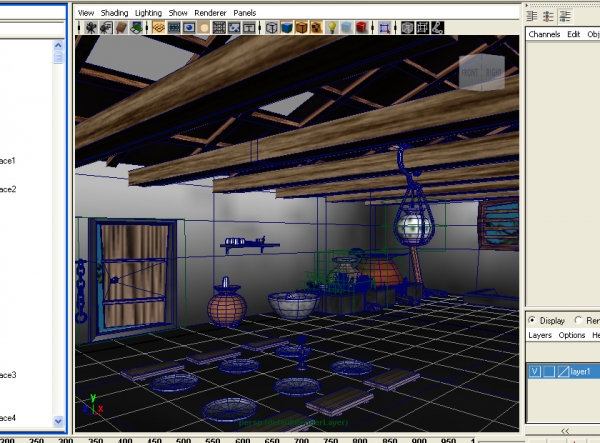600x443 pixels.
Task: Click the camera Bookmarks icon
Action: (x=121, y=28)
